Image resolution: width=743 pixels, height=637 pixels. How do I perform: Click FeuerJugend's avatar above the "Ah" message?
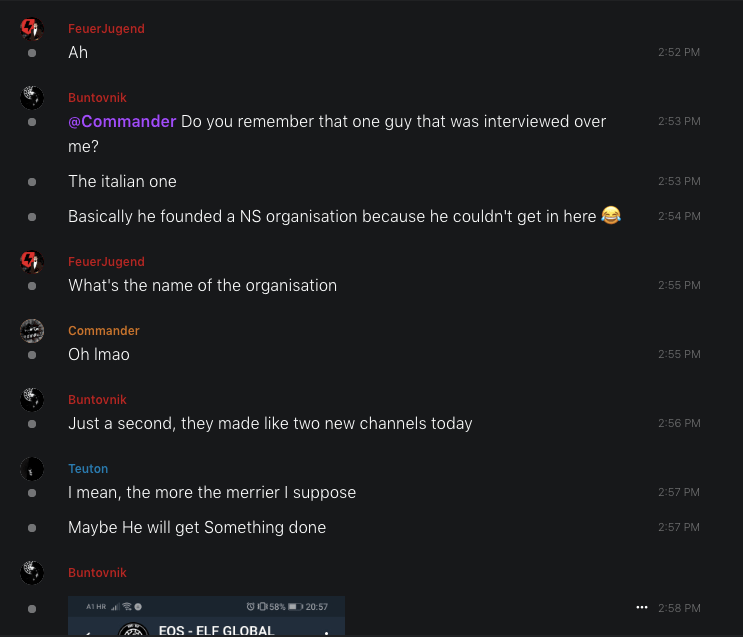[32, 29]
